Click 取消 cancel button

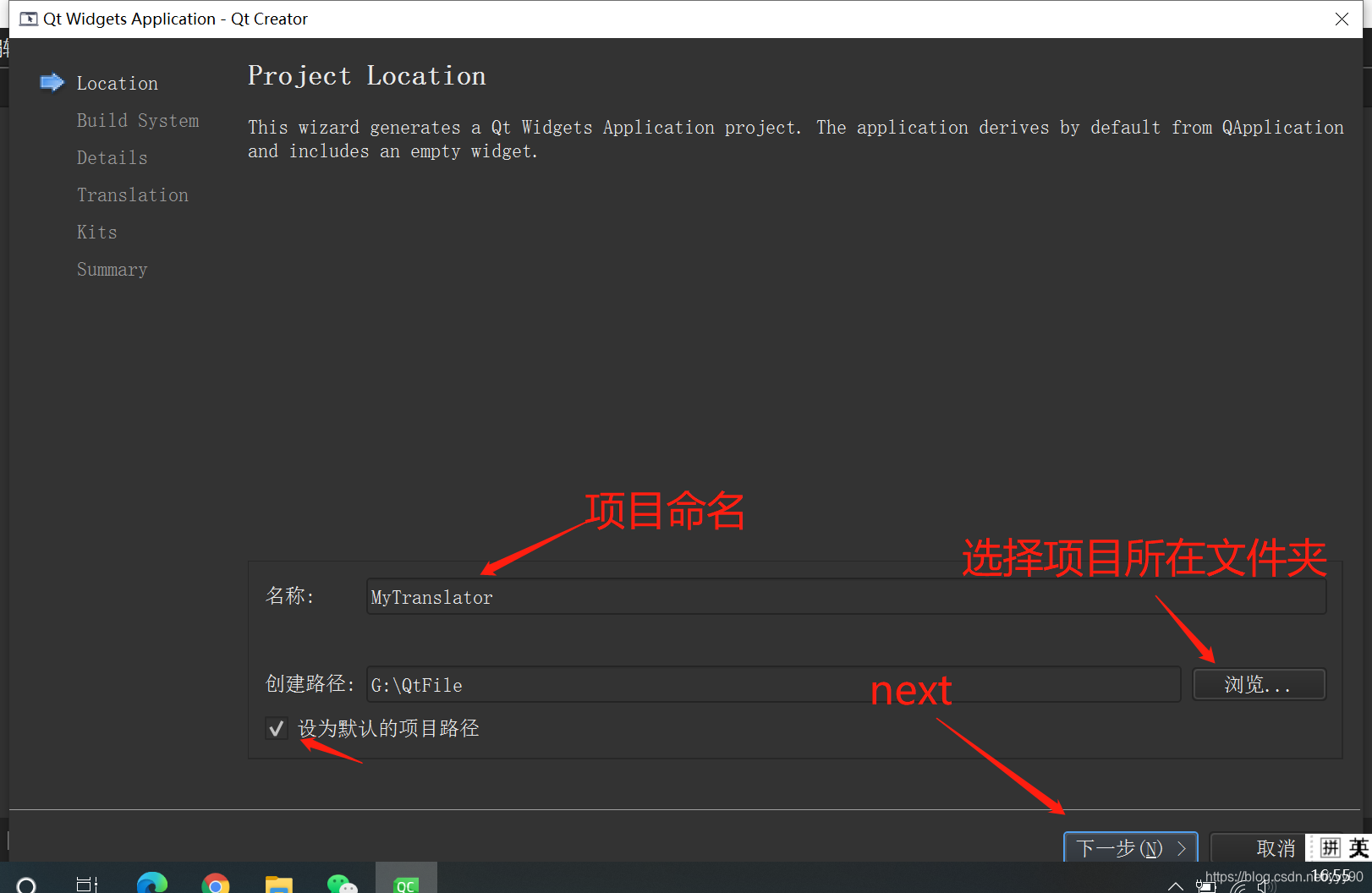(1260, 847)
